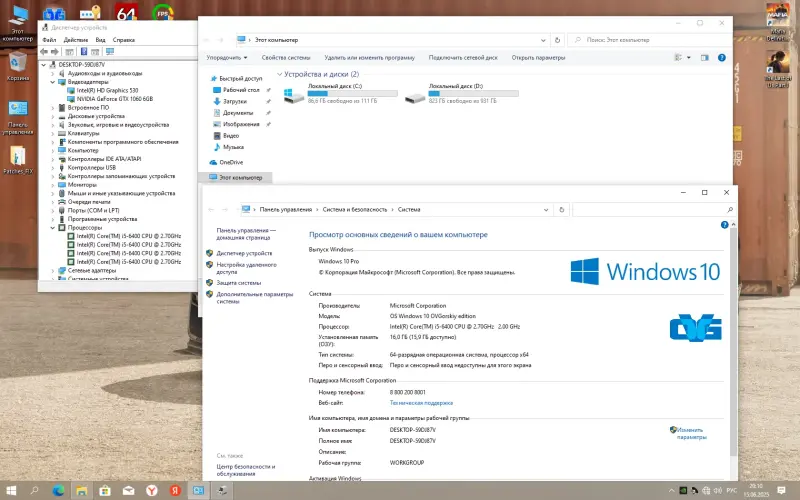
Task: Open Вид menu in Device Manager
Action: coord(101,40)
